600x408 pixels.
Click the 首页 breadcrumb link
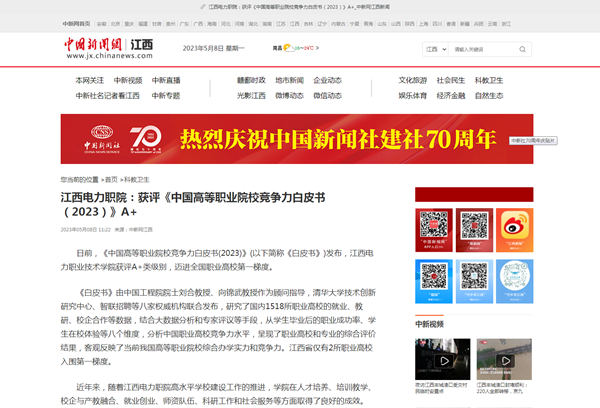[x=111, y=180]
